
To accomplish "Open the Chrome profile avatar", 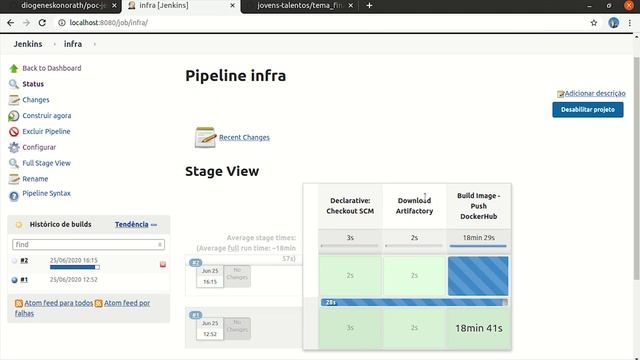I will tap(613, 23).
